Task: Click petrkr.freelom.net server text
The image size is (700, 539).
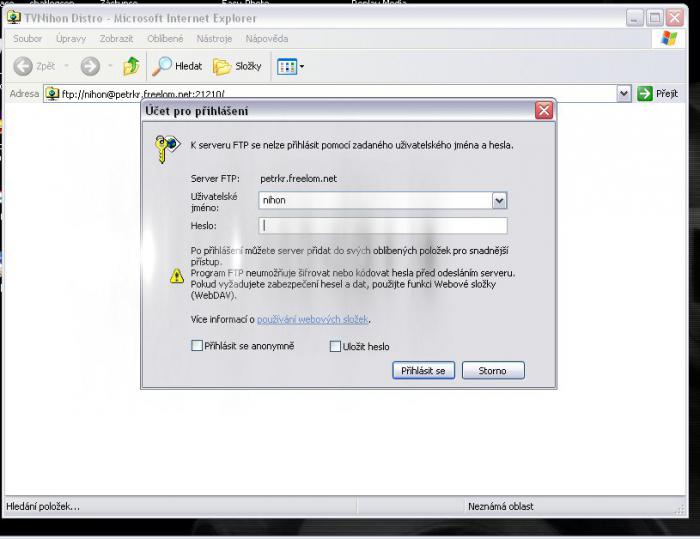Action: pyautogui.click(x=298, y=179)
